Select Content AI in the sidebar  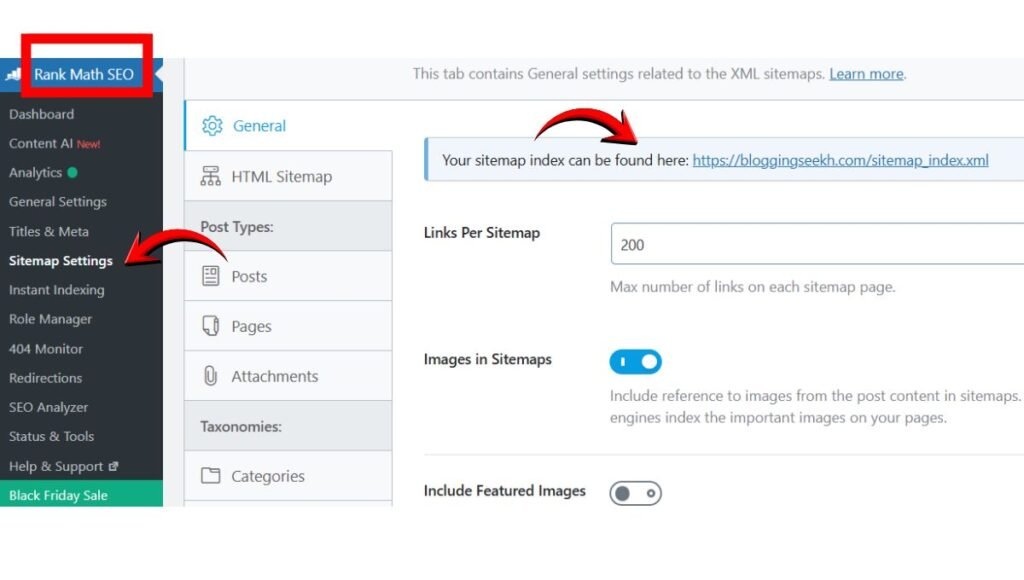coord(41,143)
